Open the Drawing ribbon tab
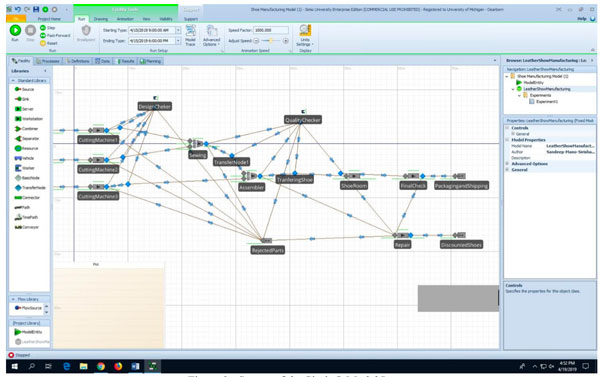The width and height of the screenshot is (600, 377). (x=101, y=19)
